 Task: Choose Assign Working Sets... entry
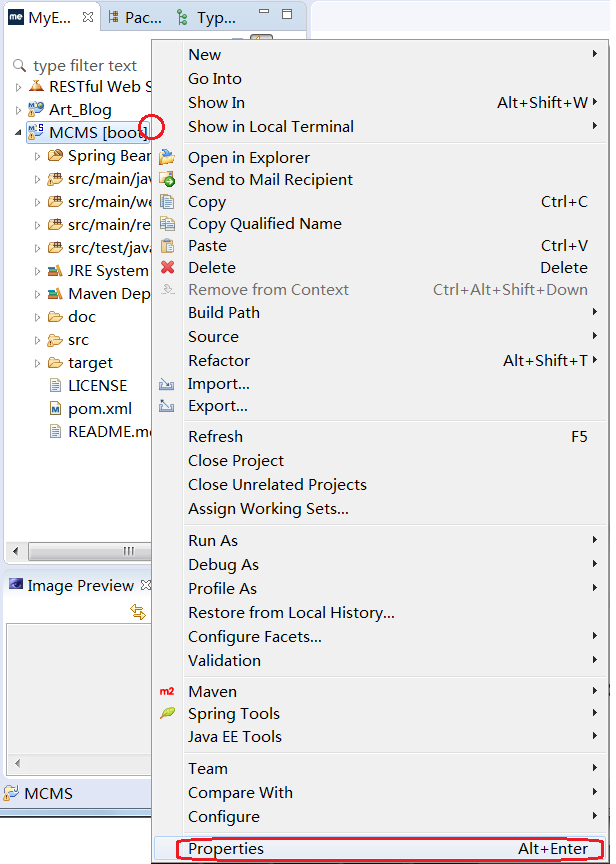380,509
